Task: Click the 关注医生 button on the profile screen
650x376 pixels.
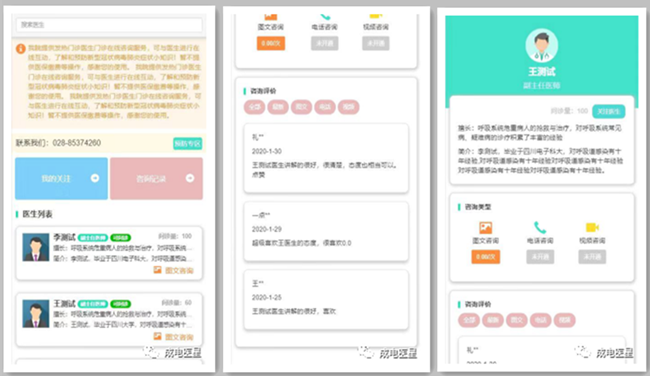Action: (609, 111)
